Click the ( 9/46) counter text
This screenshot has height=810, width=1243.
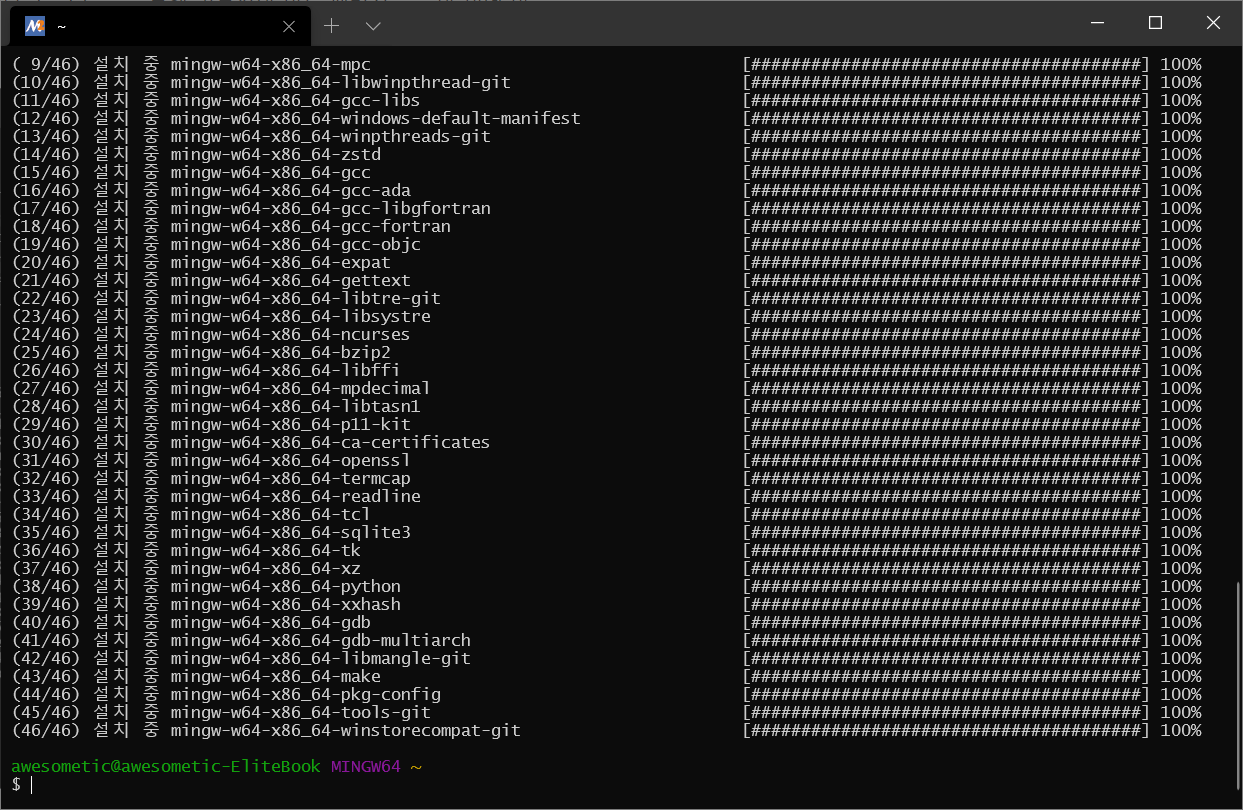[46, 64]
